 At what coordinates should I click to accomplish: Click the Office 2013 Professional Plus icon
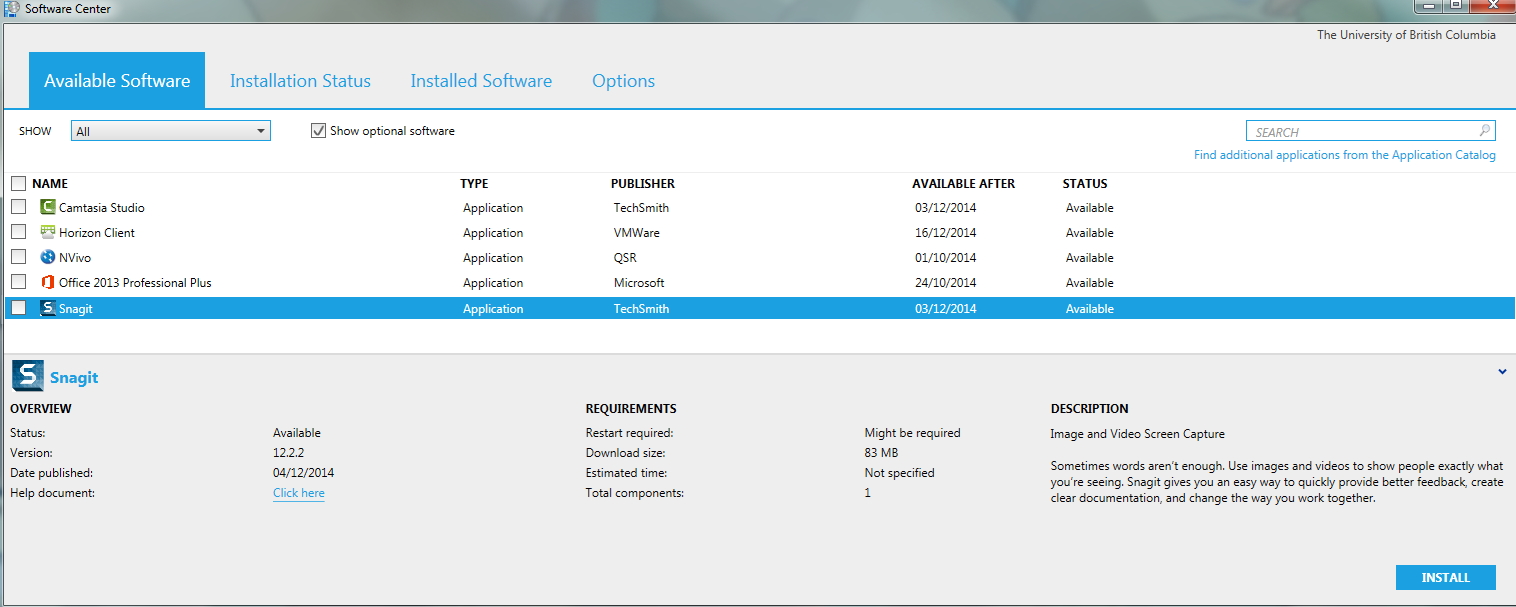(47, 283)
